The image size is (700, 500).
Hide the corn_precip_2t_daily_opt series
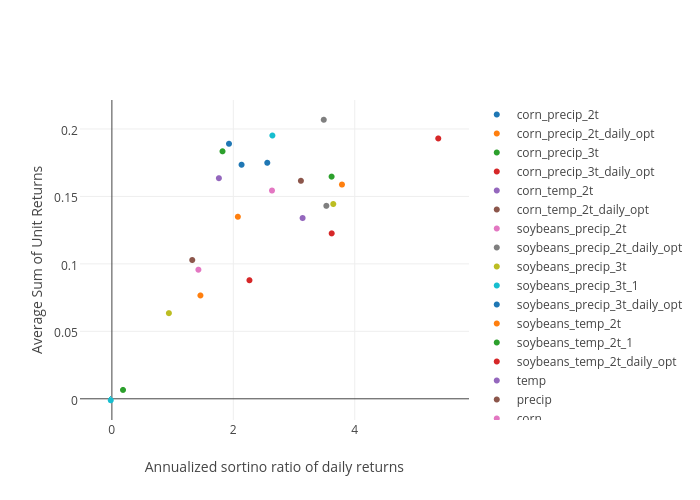coord(585,133)
